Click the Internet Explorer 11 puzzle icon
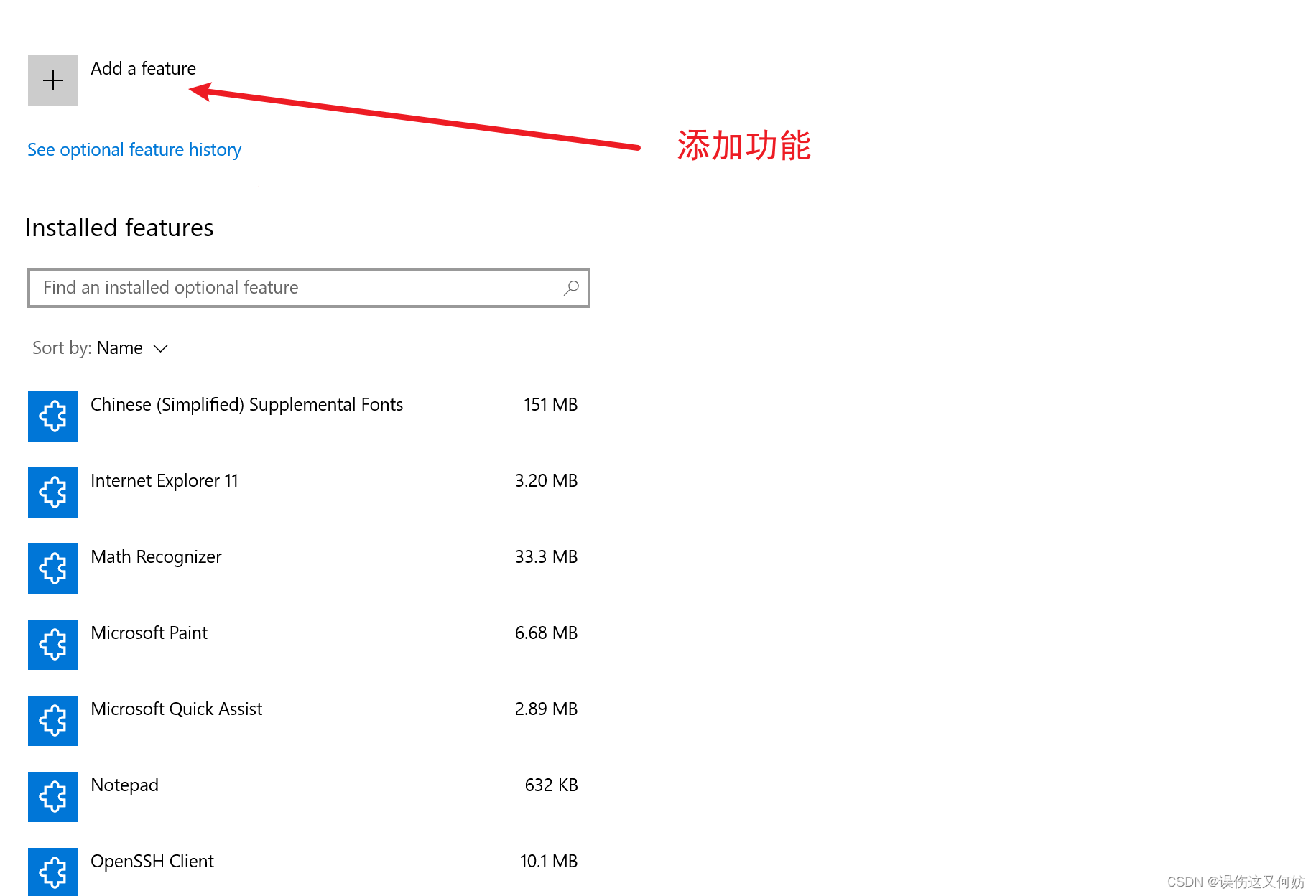 coord(53,493)
